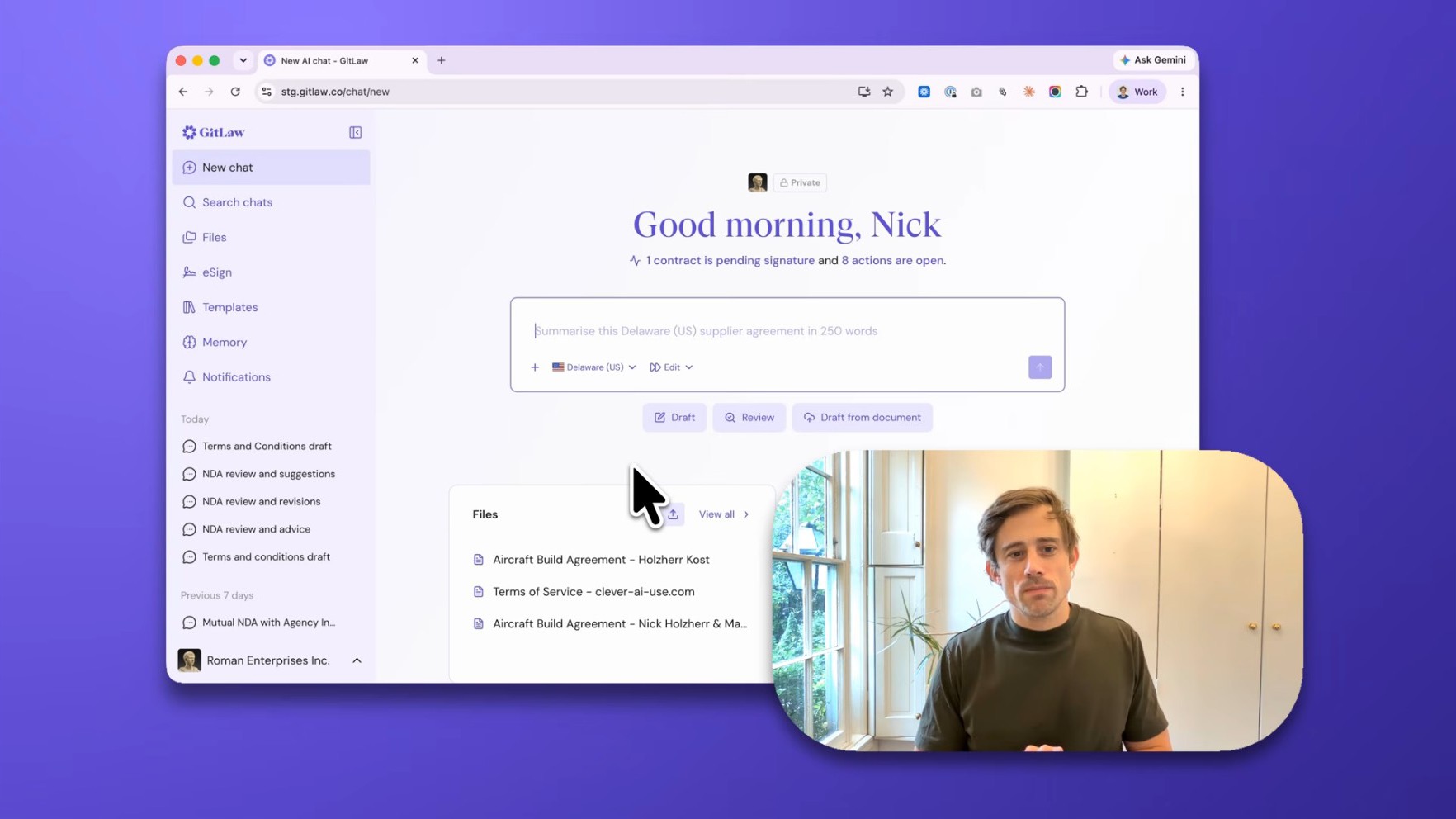
Task: Open the Extensions puzzle icon
Action: pos(1081,92)
